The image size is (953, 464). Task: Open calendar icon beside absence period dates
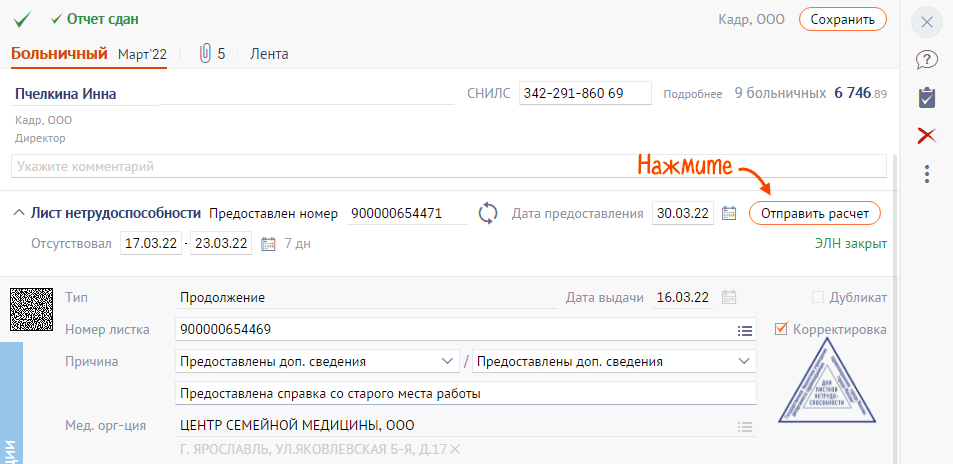tap(267, 243)
